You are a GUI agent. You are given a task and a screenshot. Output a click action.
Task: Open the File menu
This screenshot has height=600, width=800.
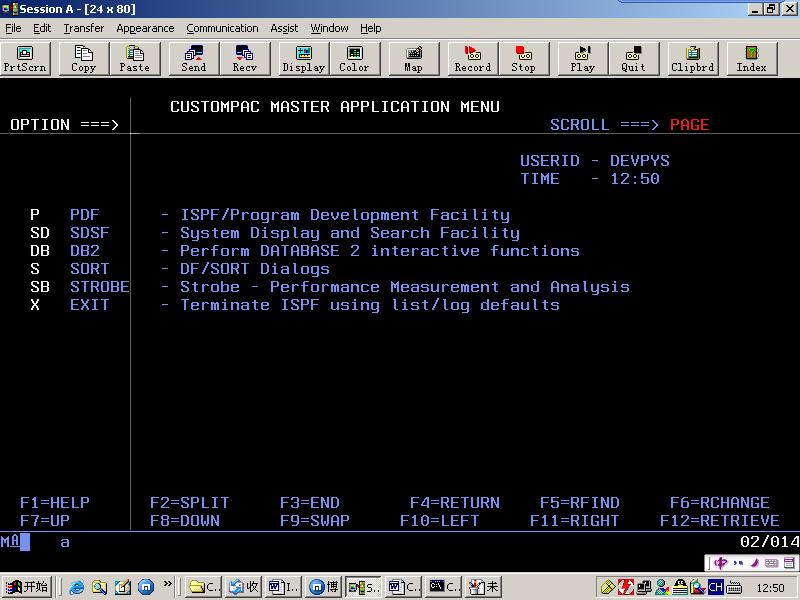(x=13, y=28)
